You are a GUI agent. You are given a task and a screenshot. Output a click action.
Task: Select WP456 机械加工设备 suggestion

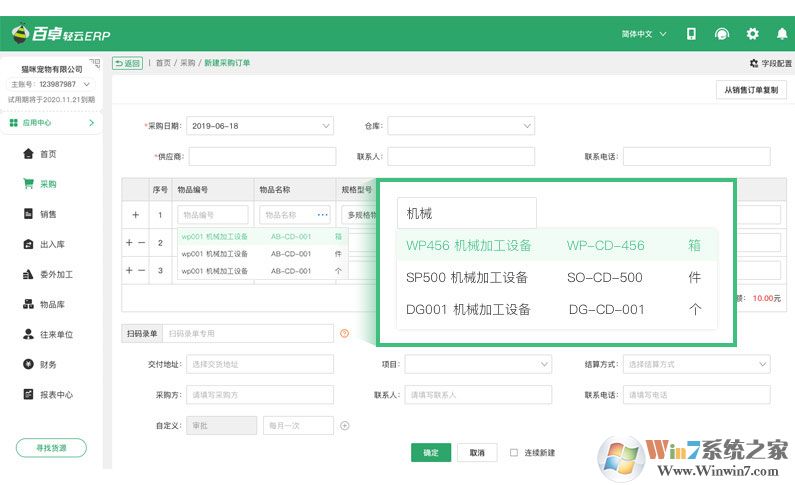coord(557,245)
